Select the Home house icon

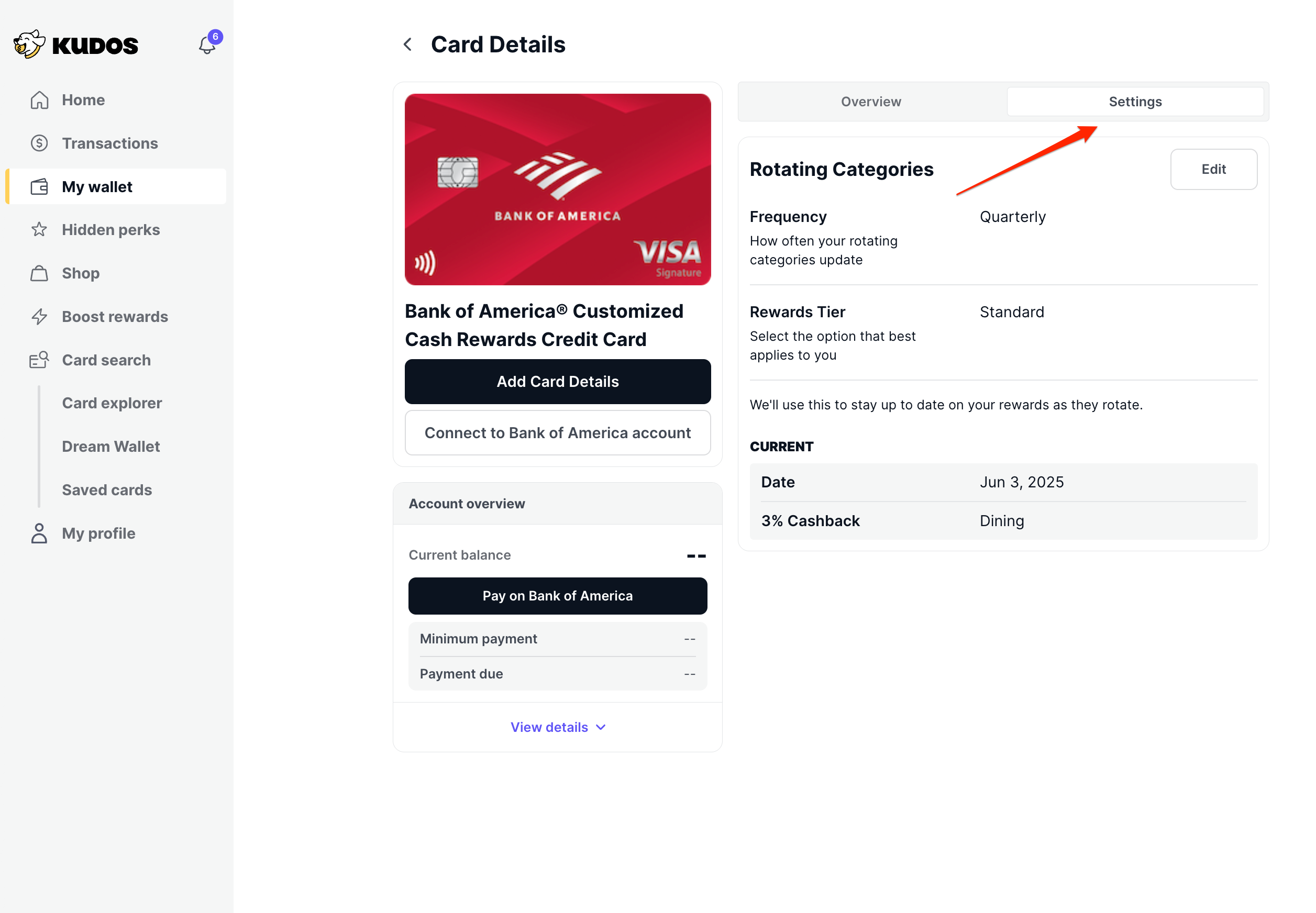[x=39, y=100]
